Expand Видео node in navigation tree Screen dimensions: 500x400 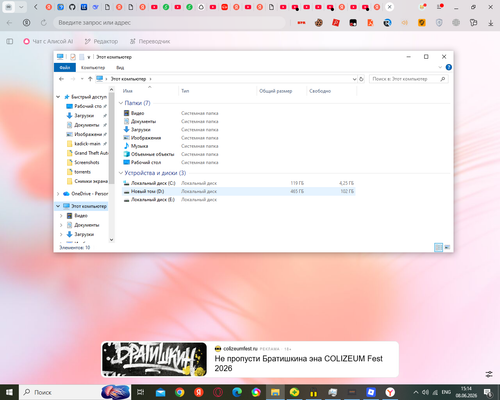[61, 216]
